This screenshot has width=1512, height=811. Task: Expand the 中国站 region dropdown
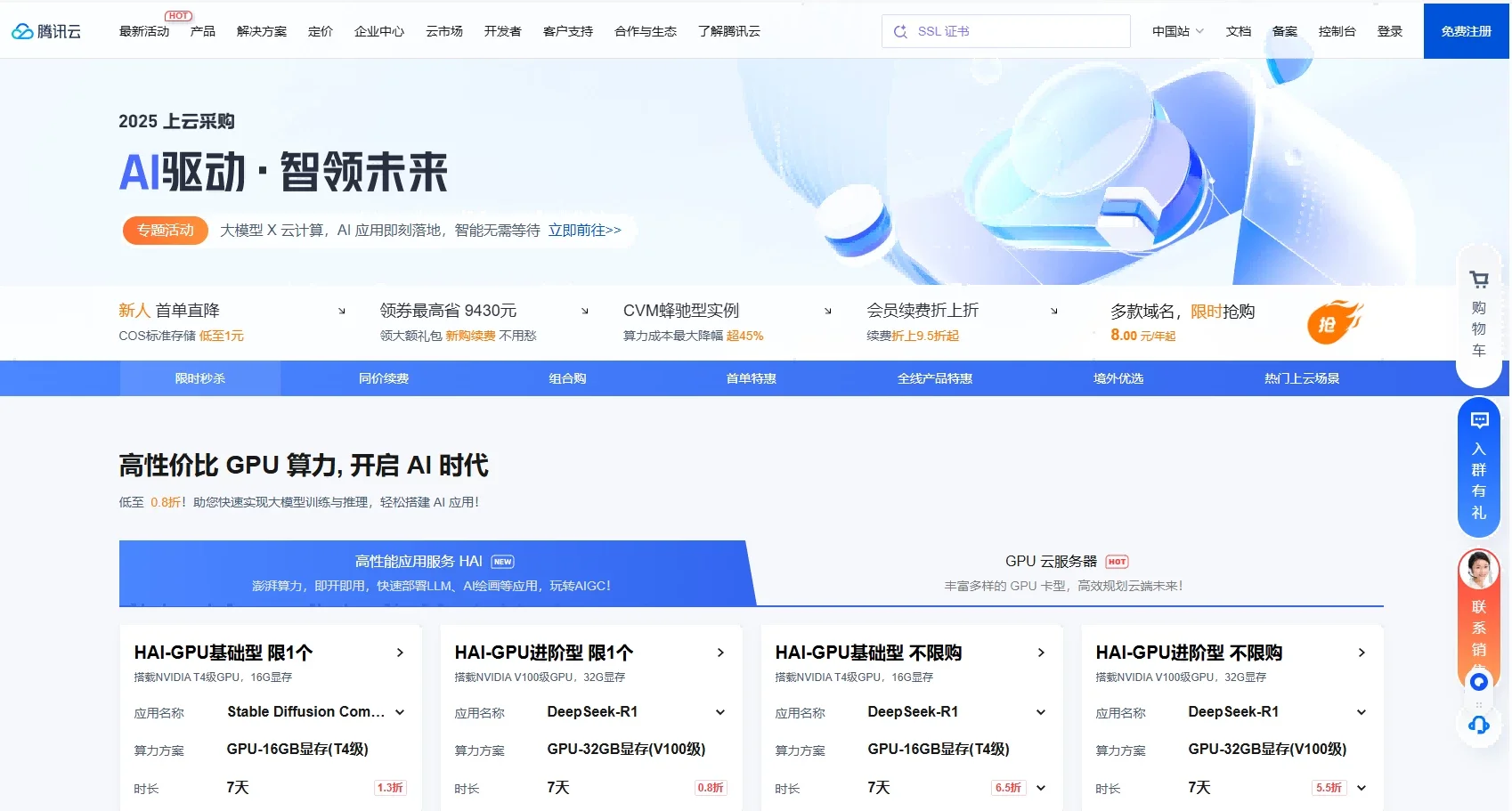point(1177,31)
